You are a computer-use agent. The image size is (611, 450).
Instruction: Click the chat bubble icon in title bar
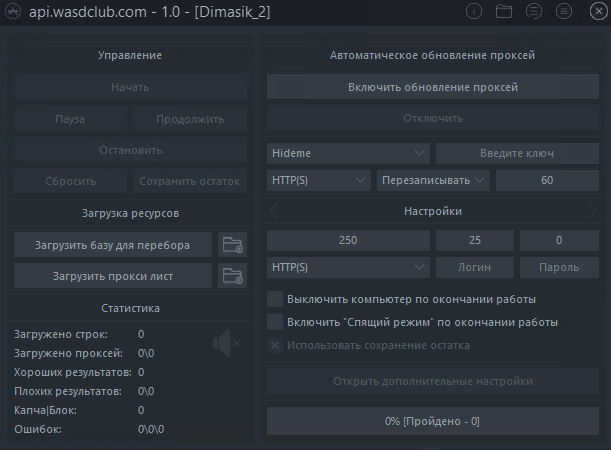[533, 12]
